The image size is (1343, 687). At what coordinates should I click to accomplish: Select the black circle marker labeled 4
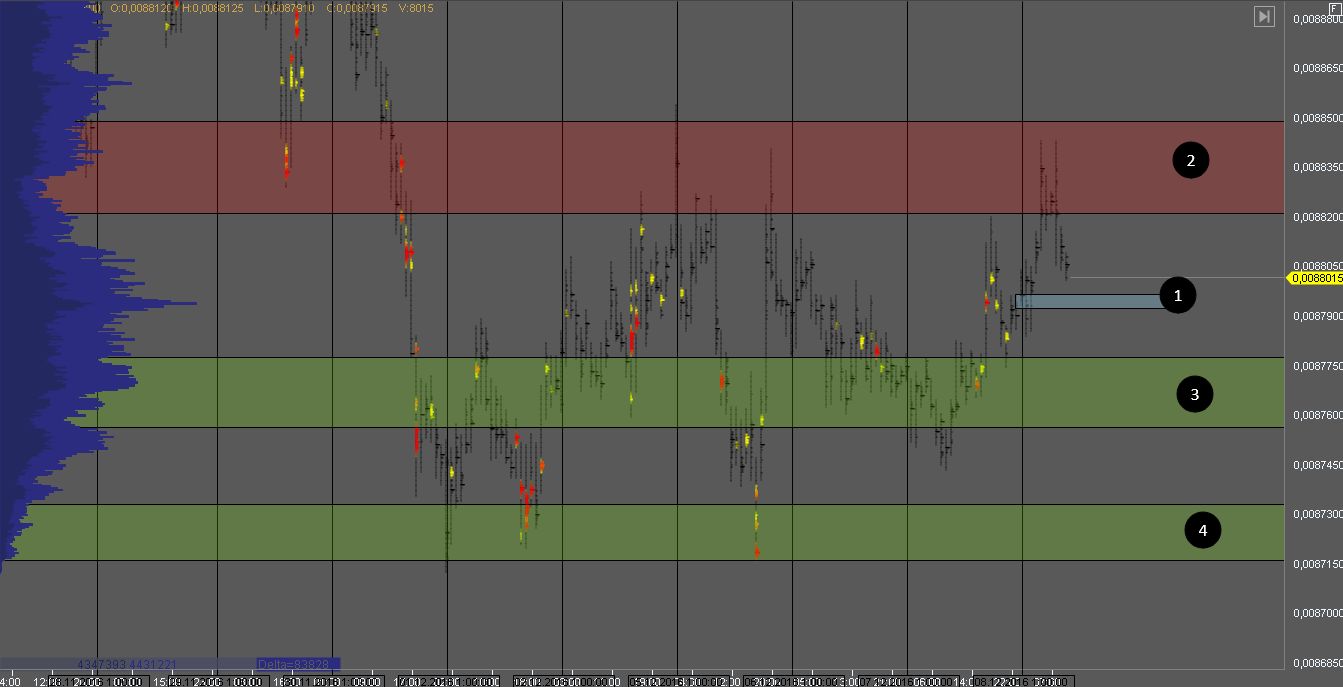pyautogui.click(x=1202, y=530)
